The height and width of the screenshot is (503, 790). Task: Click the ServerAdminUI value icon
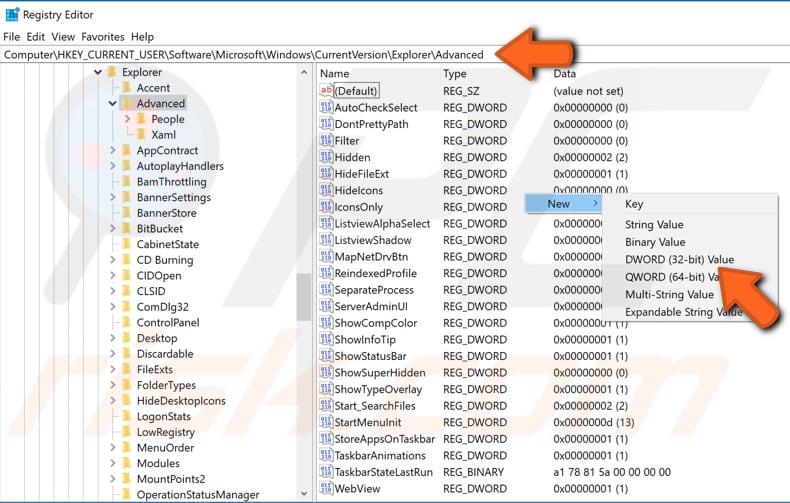pyautogui.click(x=326, y=306)
